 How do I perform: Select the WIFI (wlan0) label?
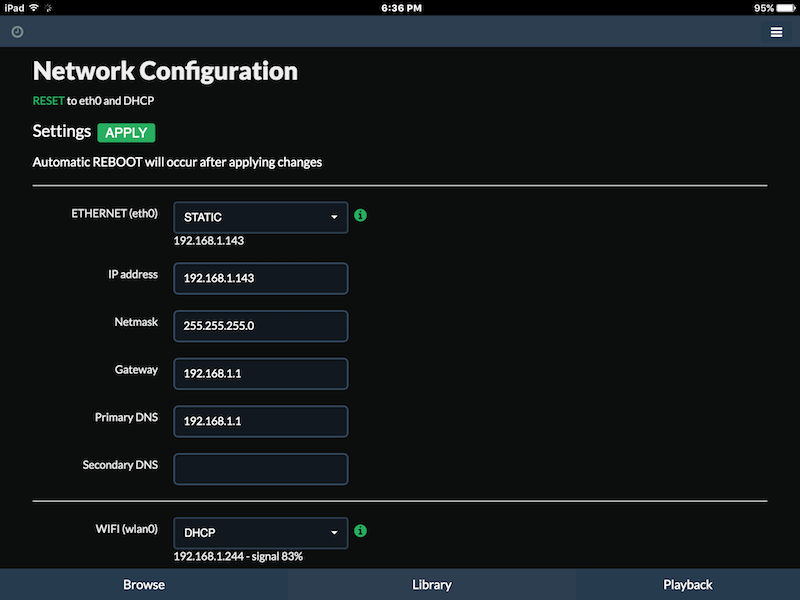point(127,529)
